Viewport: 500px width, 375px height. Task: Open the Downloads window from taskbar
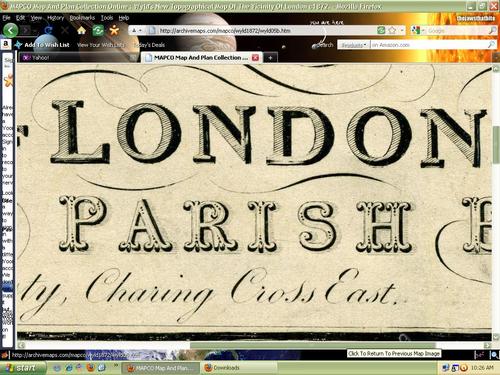tap(239, 368)
